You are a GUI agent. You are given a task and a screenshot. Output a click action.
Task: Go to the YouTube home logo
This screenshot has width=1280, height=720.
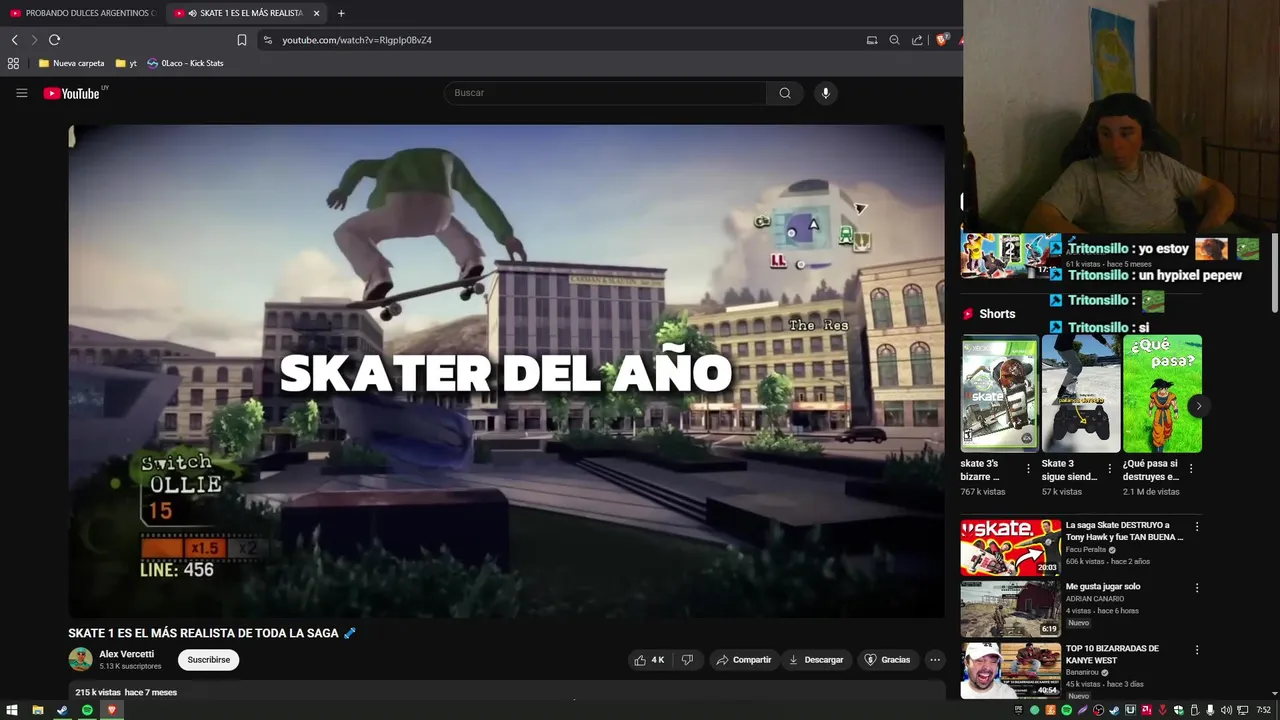[72, 93]
